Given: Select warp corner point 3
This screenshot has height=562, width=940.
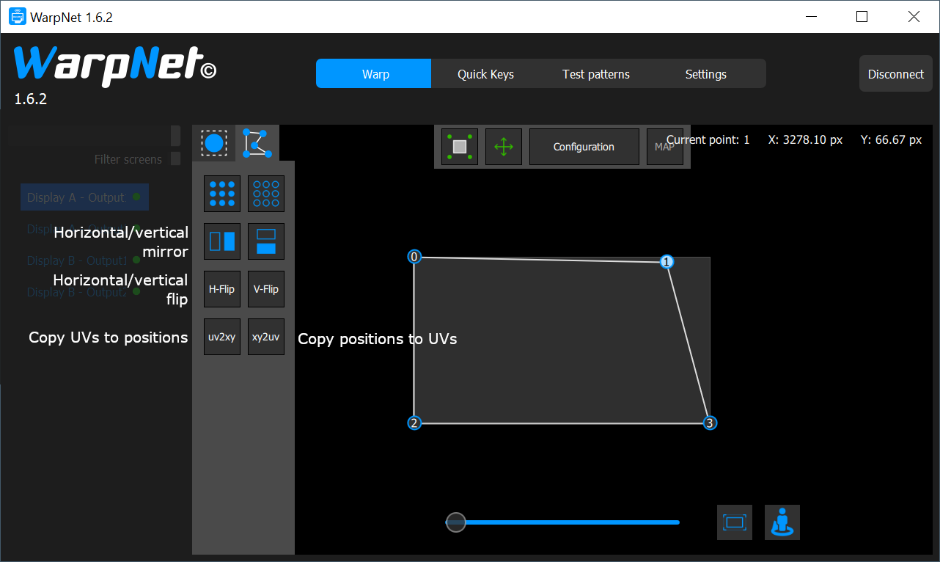Looking at the screenshot, I should (x=710, y=423).
